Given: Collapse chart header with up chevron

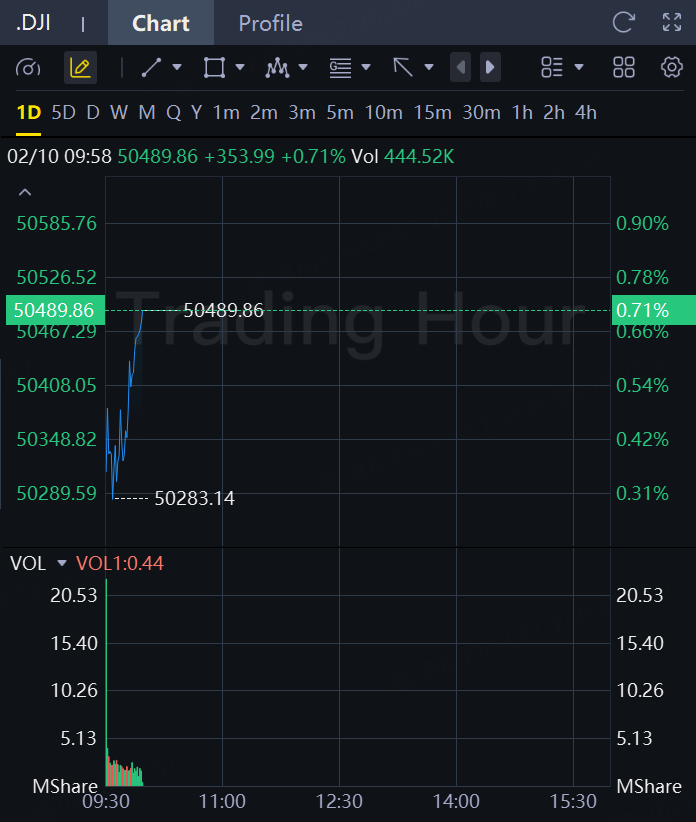Looking at the screenshot, I should tap(25, 192).
